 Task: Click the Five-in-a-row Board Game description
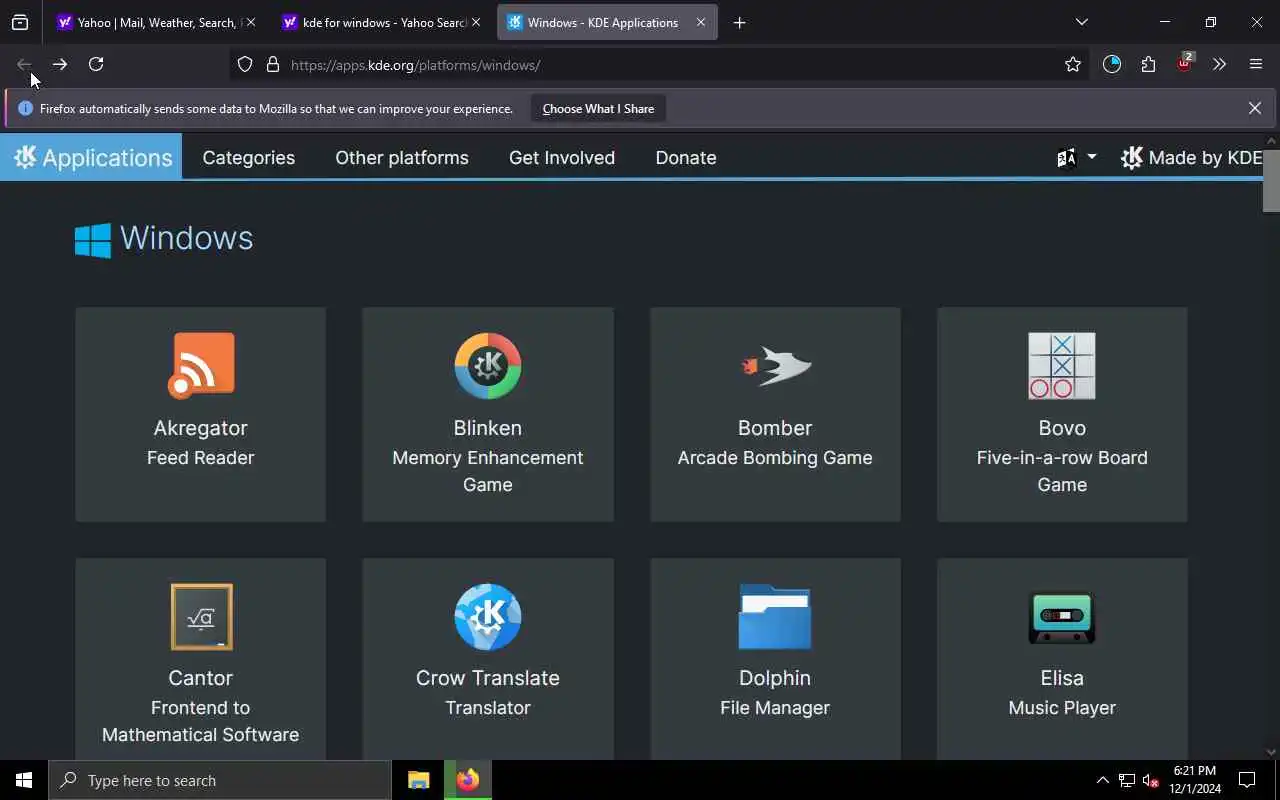1062,471
